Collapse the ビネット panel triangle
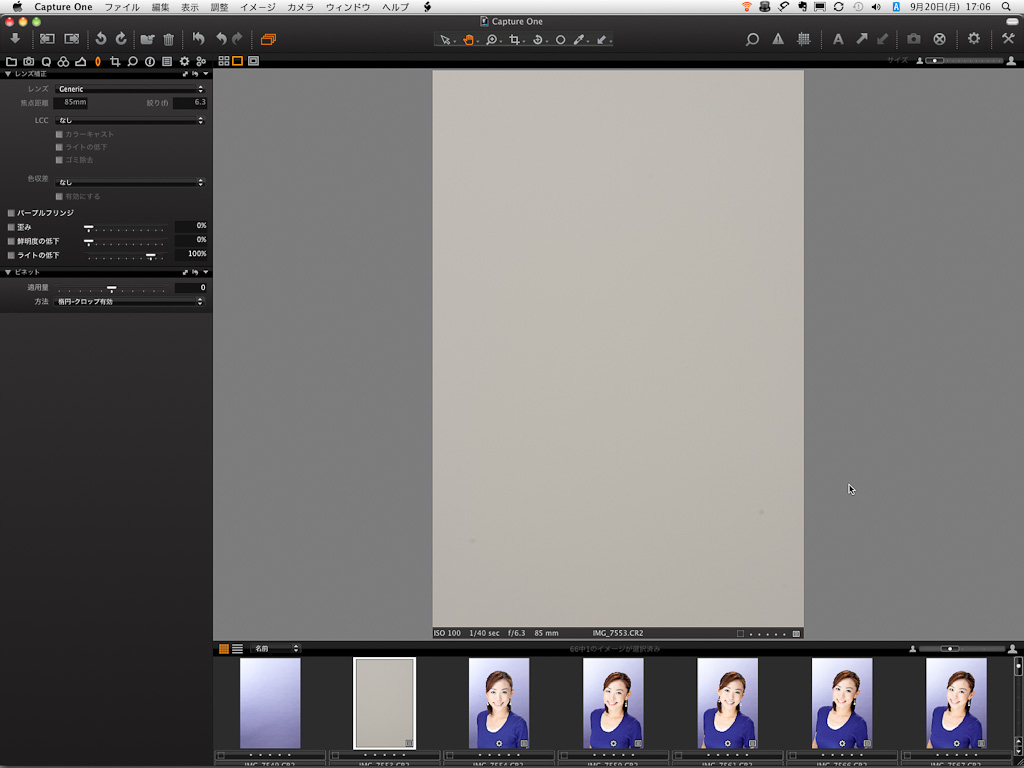 tap(8, 272)
